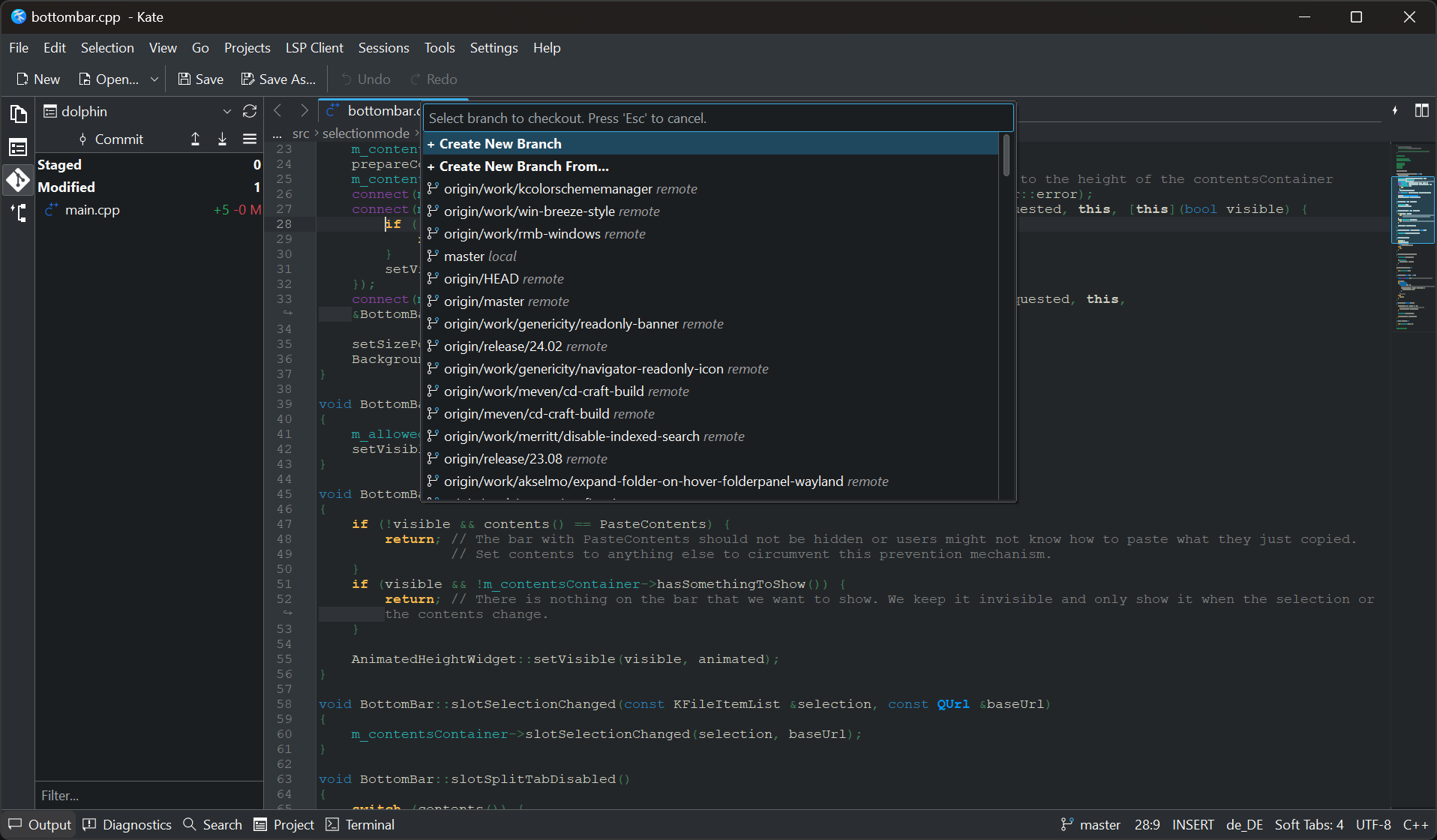Screen dimensions: 1437x840
Task: Open the Projects list sidebar icon
Action: pos(18,147)
